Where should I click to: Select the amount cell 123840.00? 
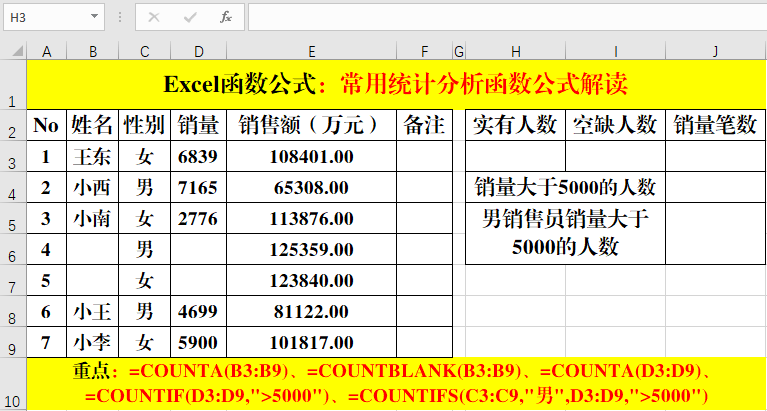tap(312, 280)
